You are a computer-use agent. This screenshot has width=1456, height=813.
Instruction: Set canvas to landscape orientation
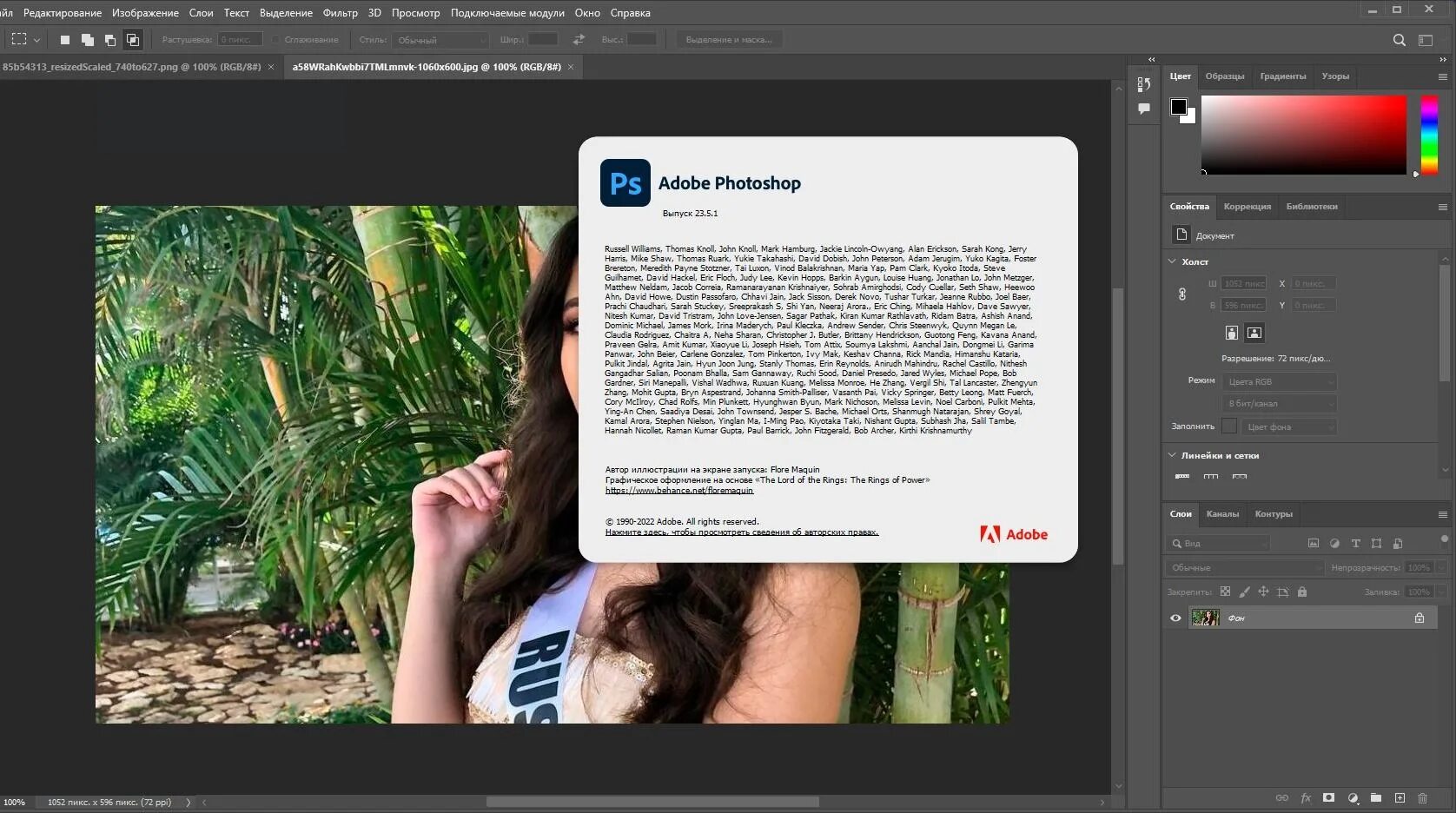pos(1254,333)
